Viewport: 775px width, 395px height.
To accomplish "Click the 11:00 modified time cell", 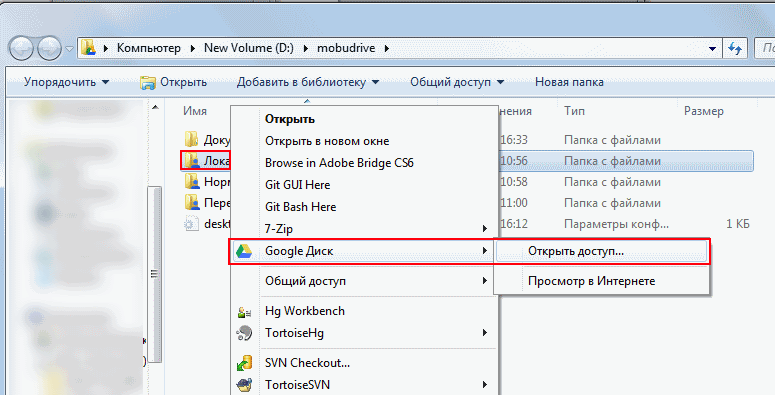I will pos(514,203).
